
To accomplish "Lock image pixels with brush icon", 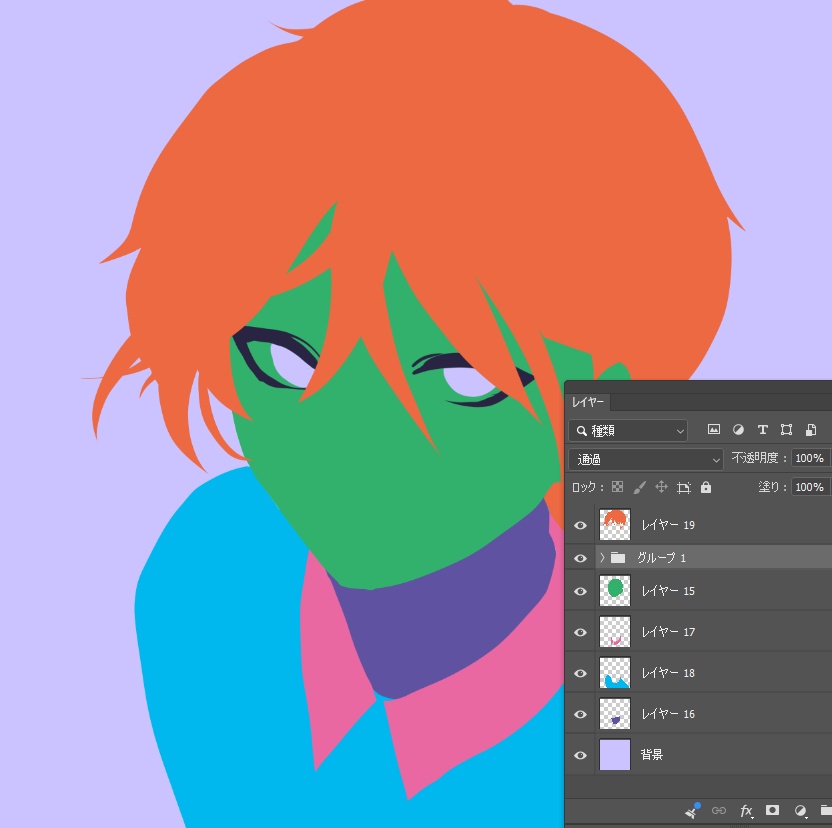I will 639,487.
